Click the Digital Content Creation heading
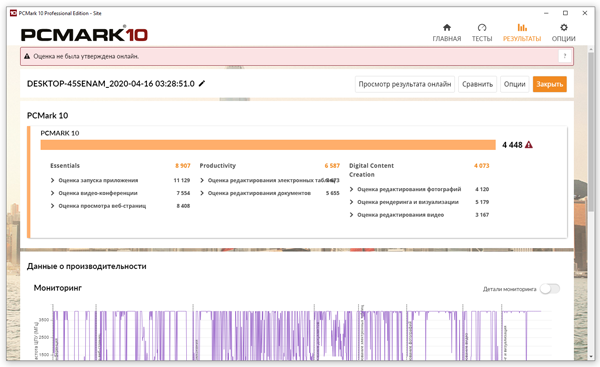Viewport: 600px width, 367px height. pos(371,170)
